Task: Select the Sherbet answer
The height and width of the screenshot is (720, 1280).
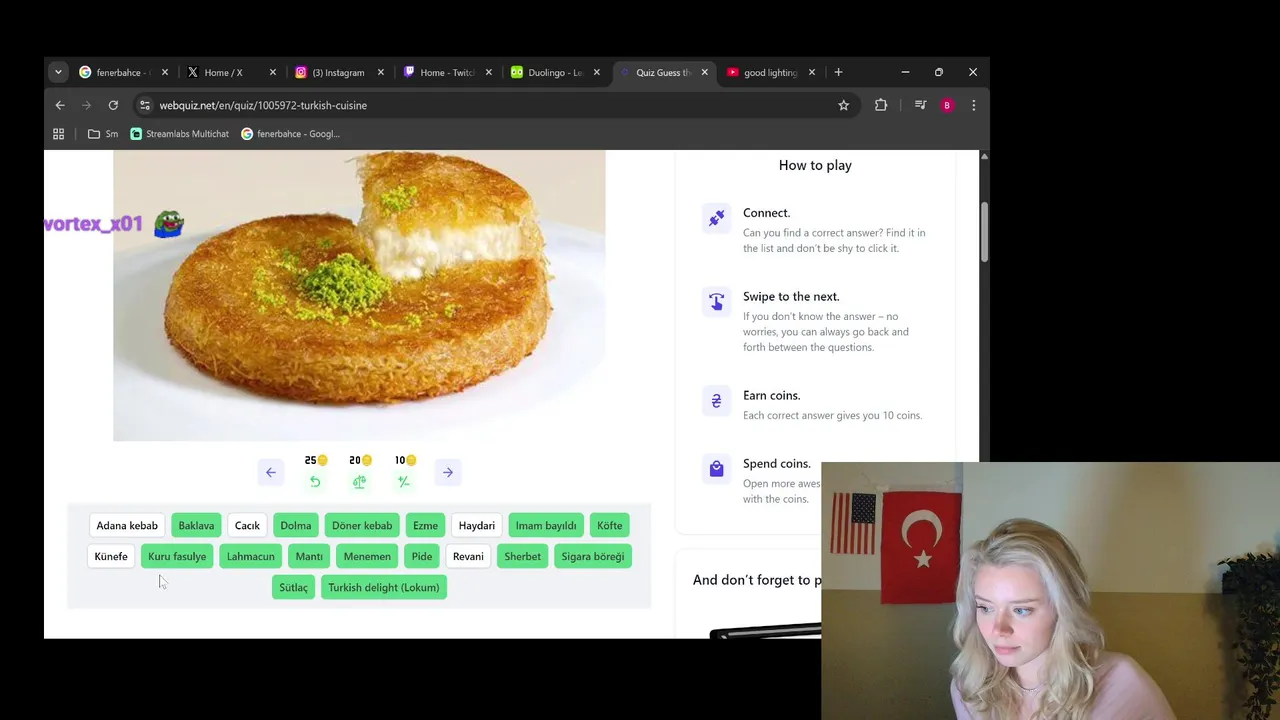Action: click(x=522, y=556)
